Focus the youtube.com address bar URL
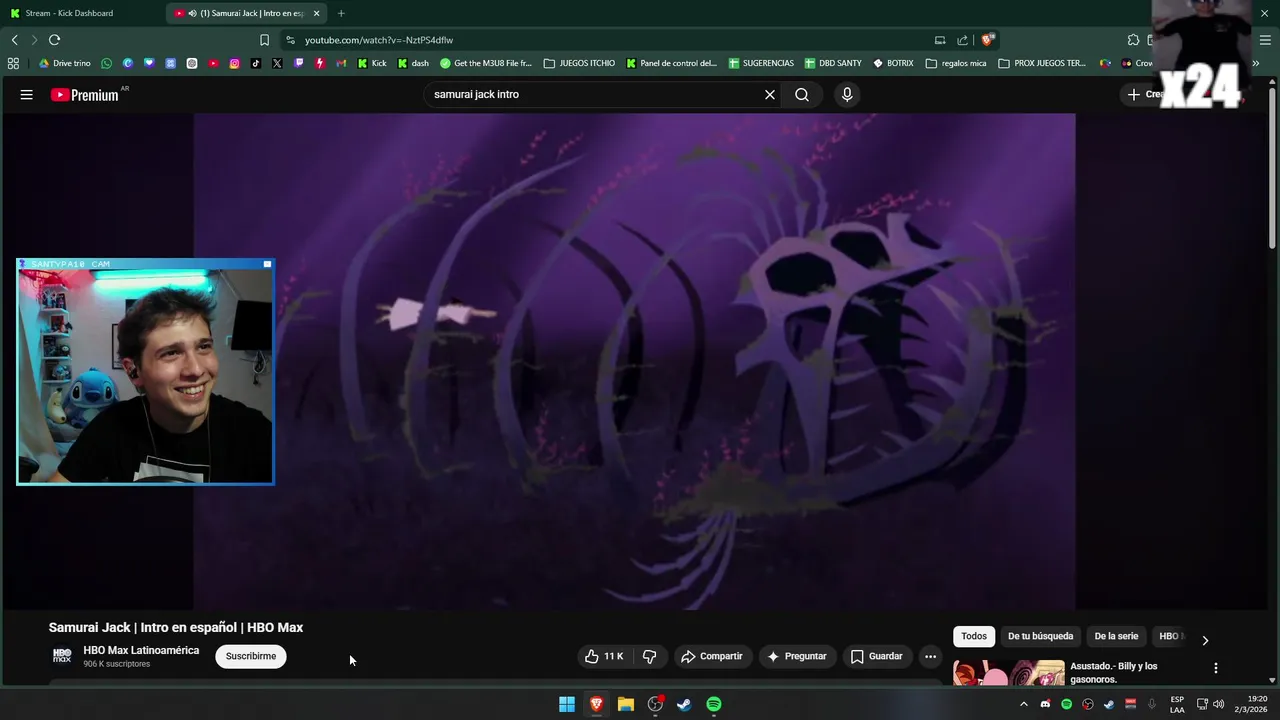The image size is (1280, 720). coord(379,40)
